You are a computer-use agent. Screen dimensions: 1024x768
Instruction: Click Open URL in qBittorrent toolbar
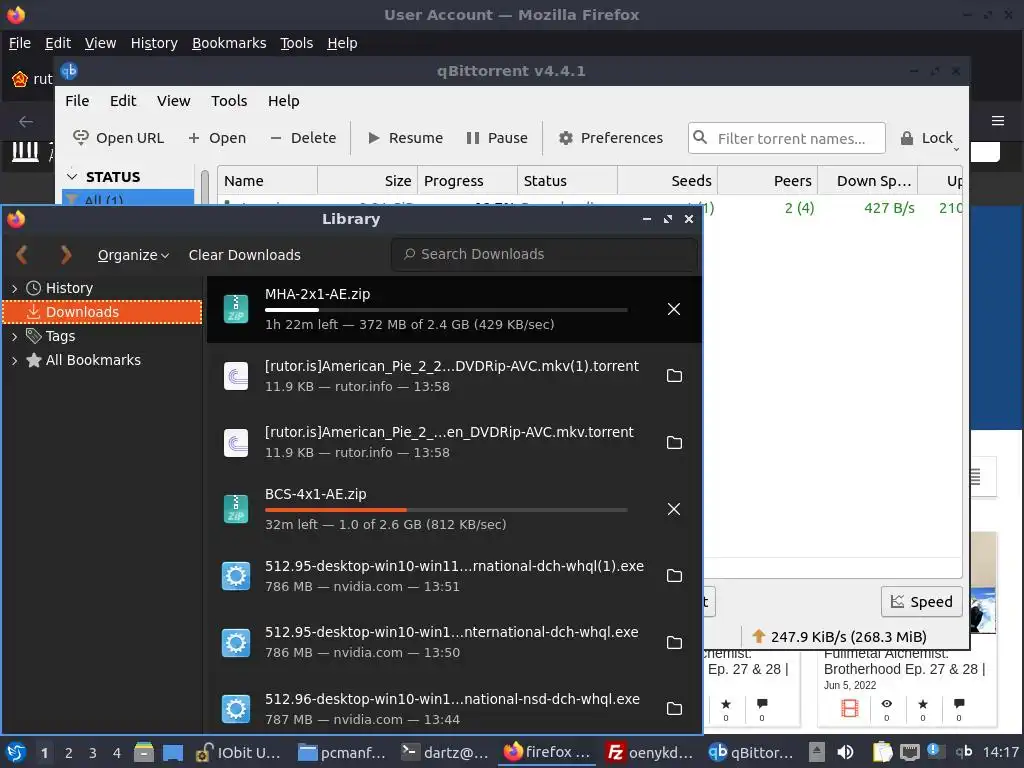pyautogui.click(x=118, y=138)
